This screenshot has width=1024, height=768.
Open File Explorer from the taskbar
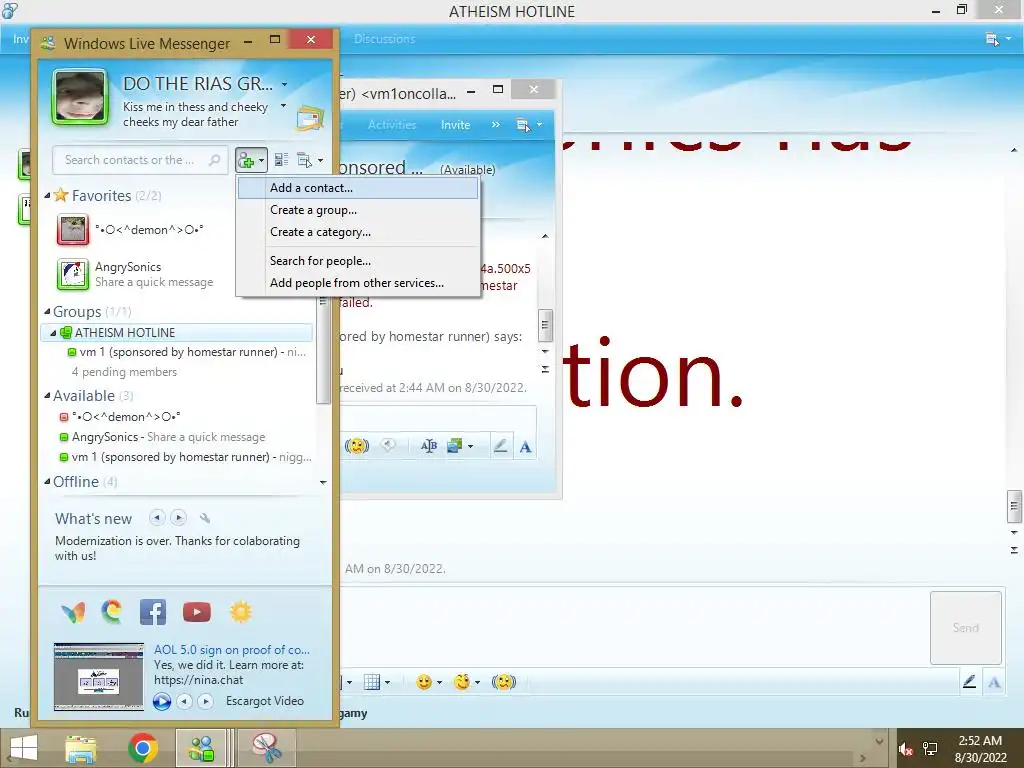click(x=81, y=748)
